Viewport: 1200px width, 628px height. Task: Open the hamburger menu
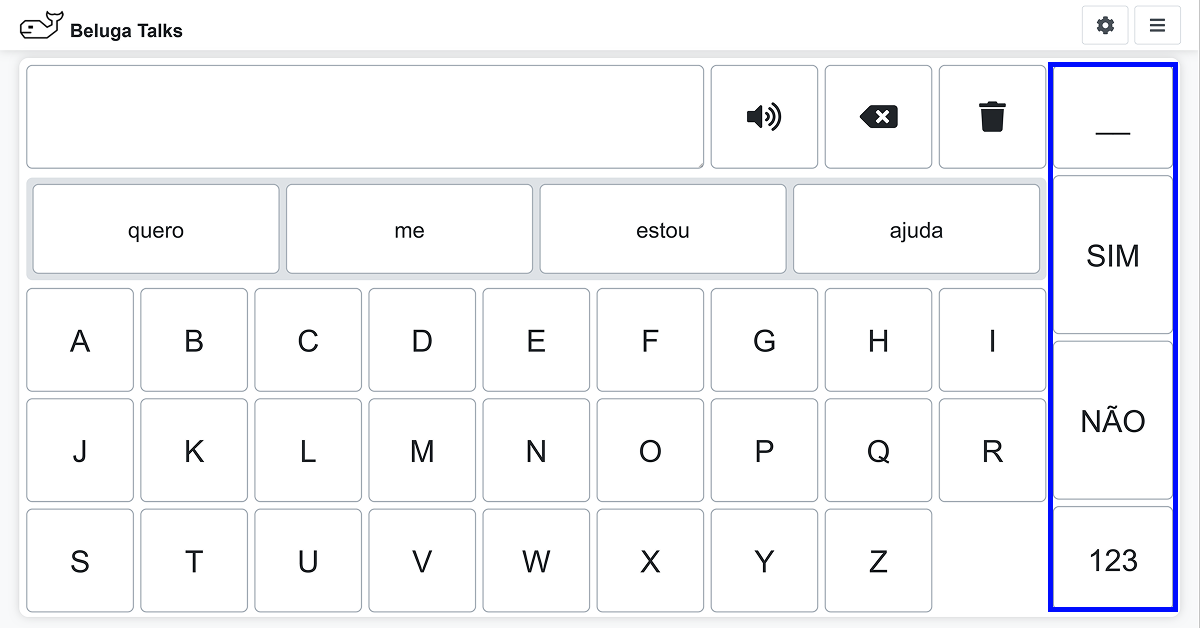coord(1157,26)
